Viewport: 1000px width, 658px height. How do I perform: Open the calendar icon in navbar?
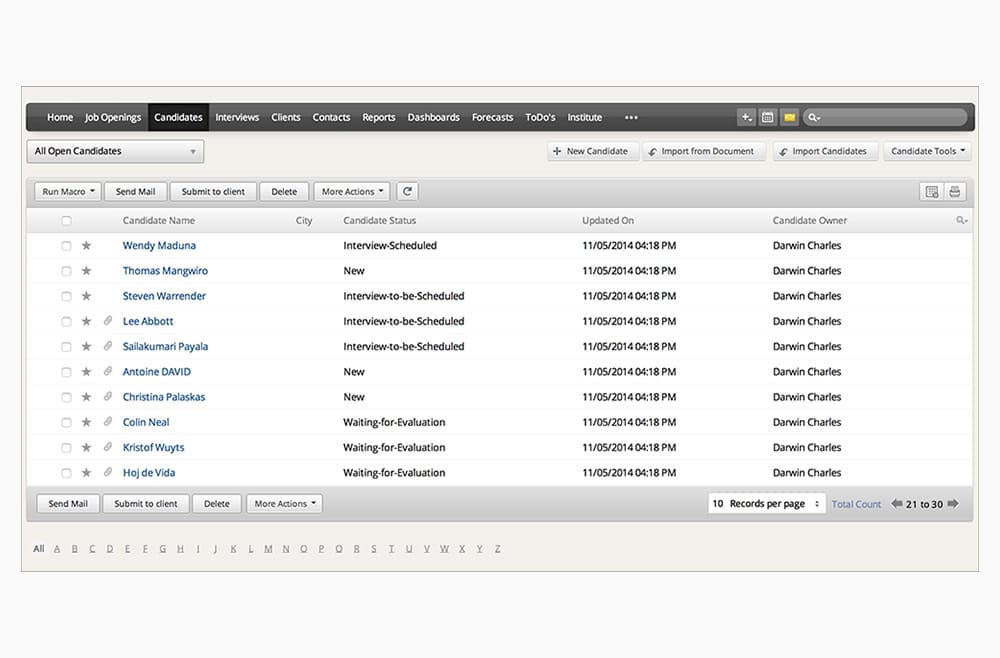(768, 117)
